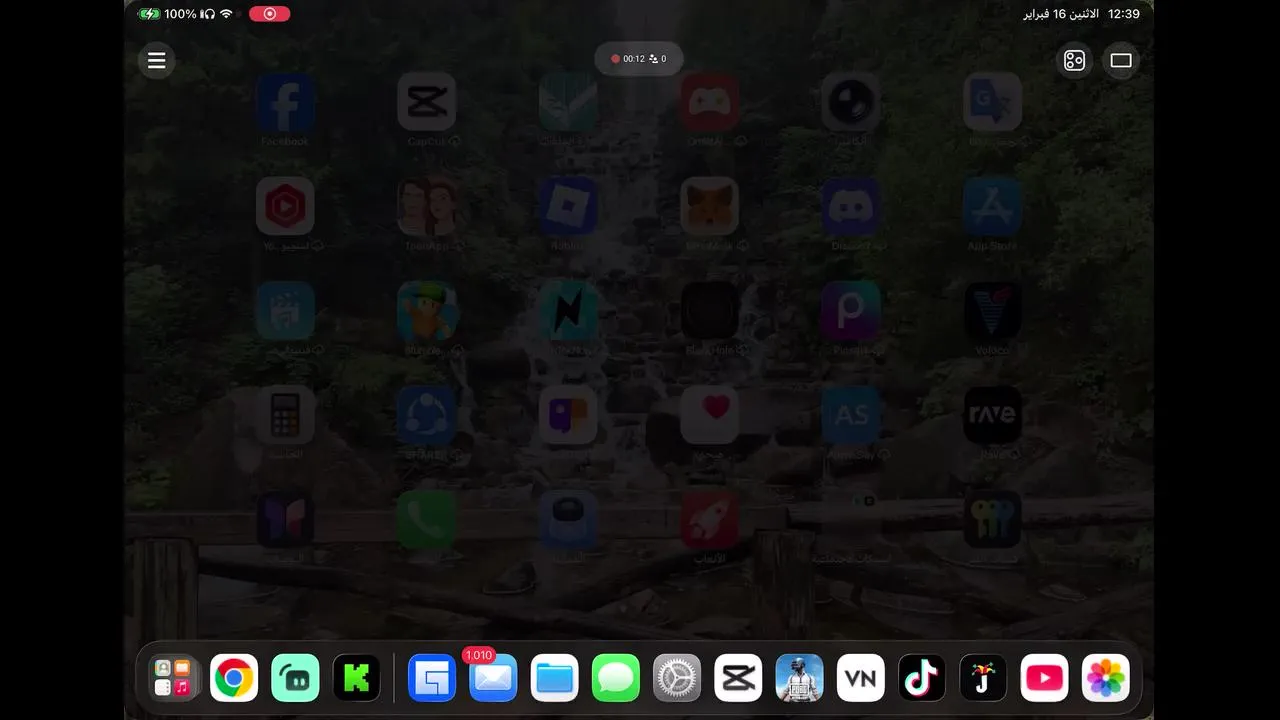Open the Volocco V app
Screen dimensions: 1280x720
992,310
